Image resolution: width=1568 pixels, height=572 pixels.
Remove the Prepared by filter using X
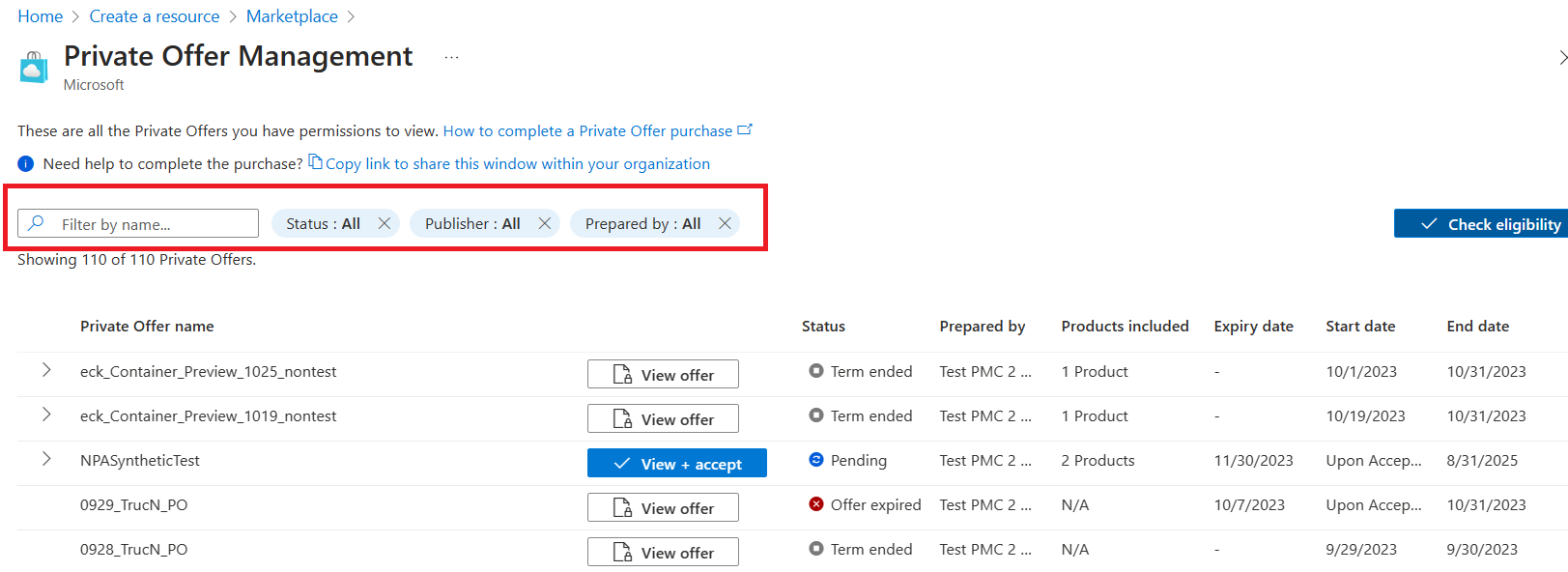(x=725, y=223)
